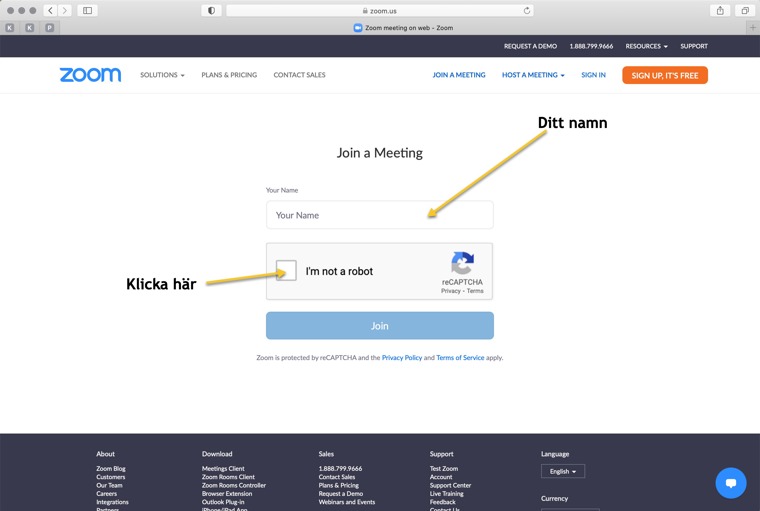Open Account footer link

point(441,477)
